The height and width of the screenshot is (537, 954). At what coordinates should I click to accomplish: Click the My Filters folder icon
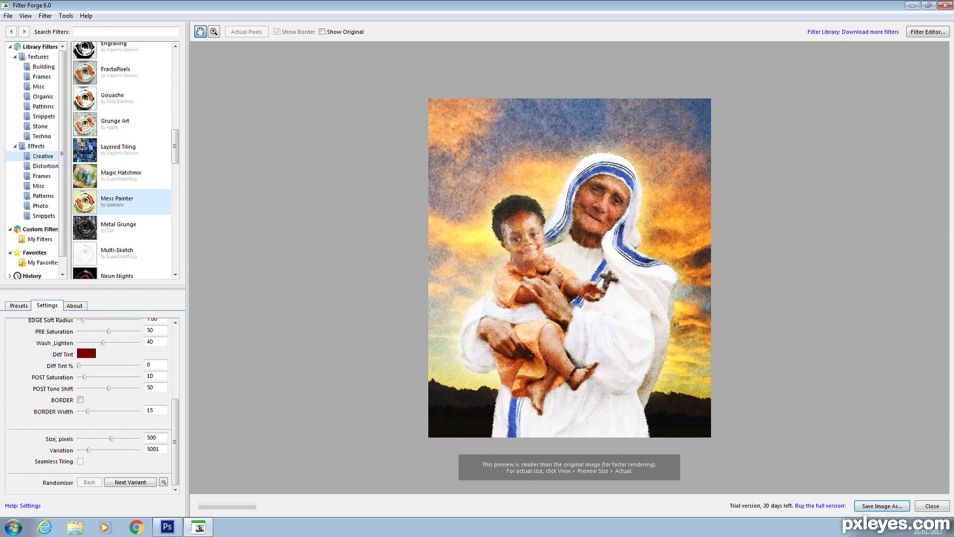tap(22, 239)
